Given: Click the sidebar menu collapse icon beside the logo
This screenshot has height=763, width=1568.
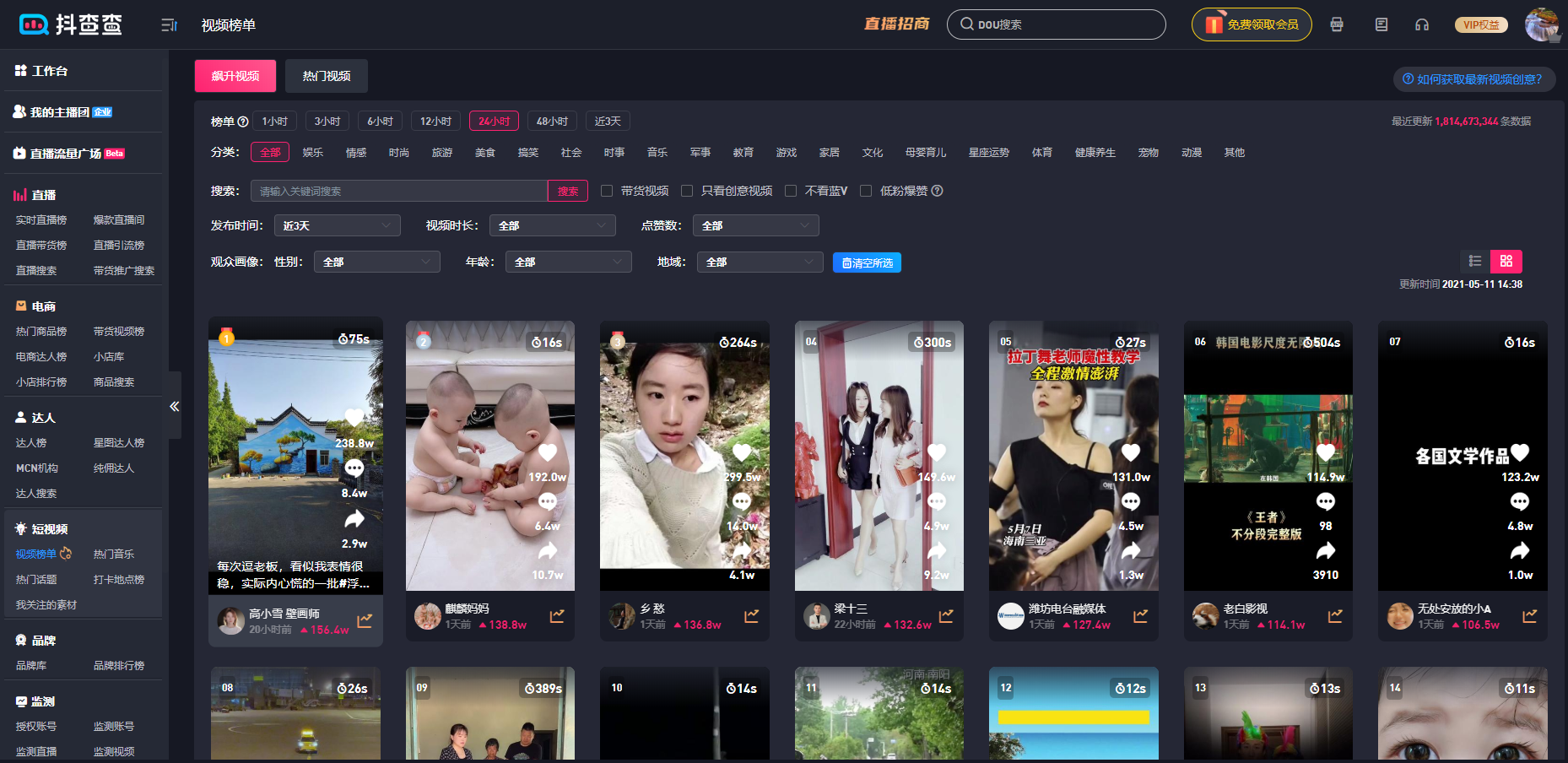Looking at the screenshot, I should [x=169, y=25].
